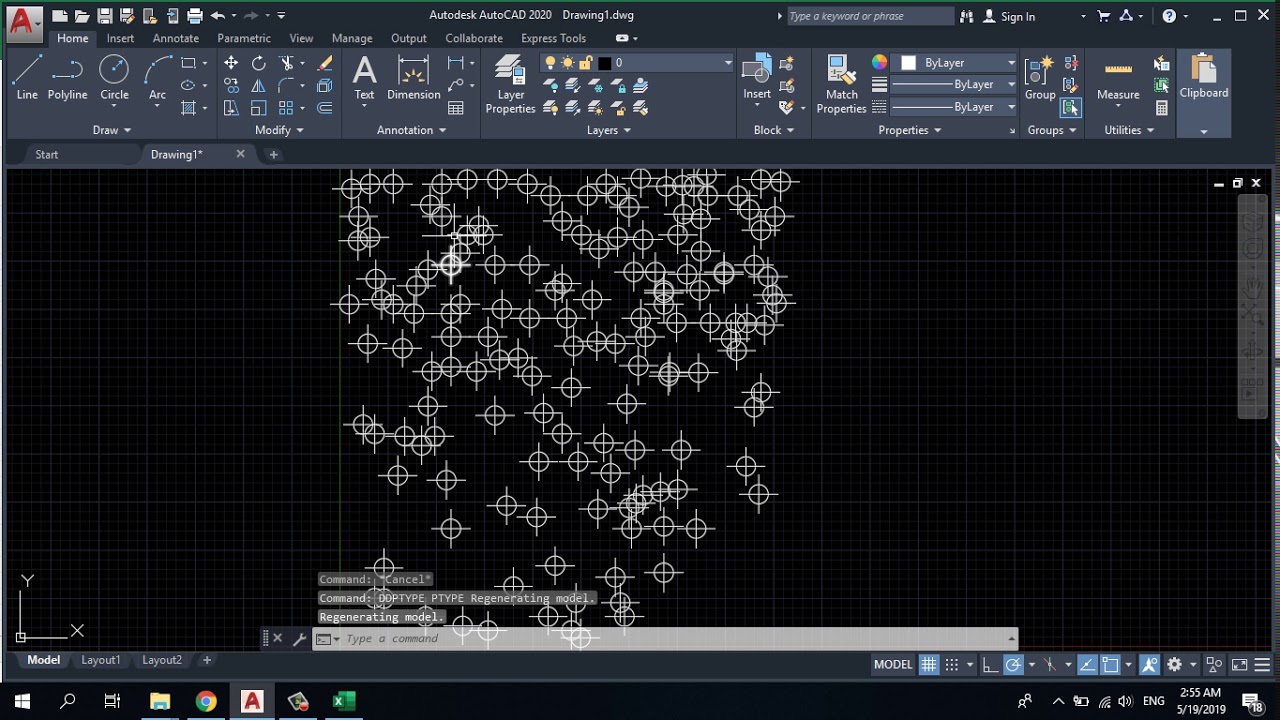
Task: Use the Erase tool
Action: [x=325, y=63]
